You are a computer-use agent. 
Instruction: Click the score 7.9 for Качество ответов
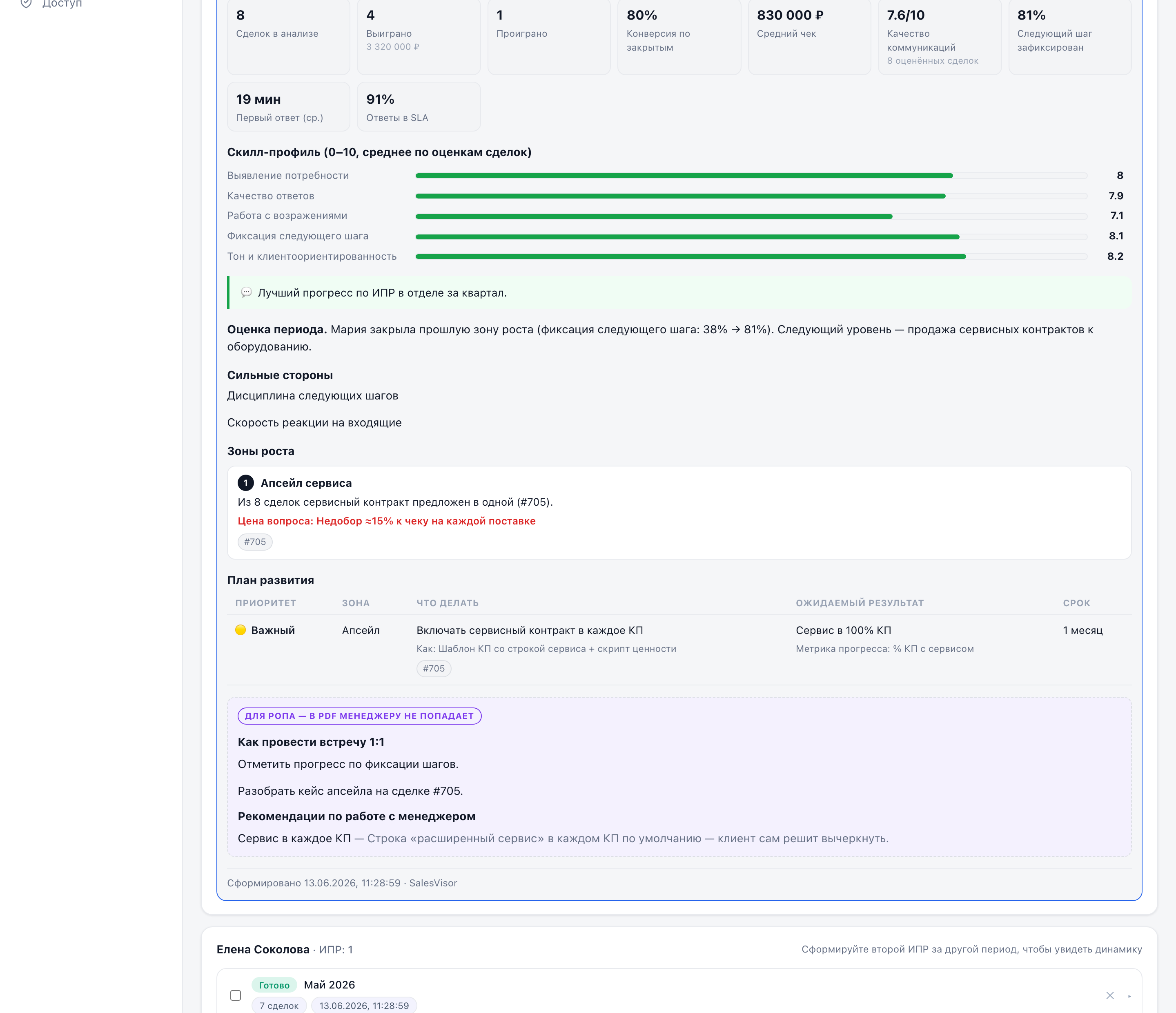click(x=1116, y=196)
